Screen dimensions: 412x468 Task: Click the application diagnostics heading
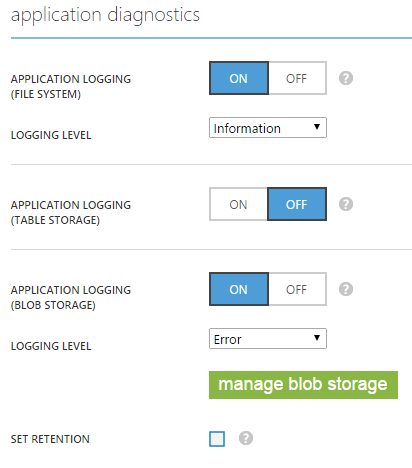[105, 15]
